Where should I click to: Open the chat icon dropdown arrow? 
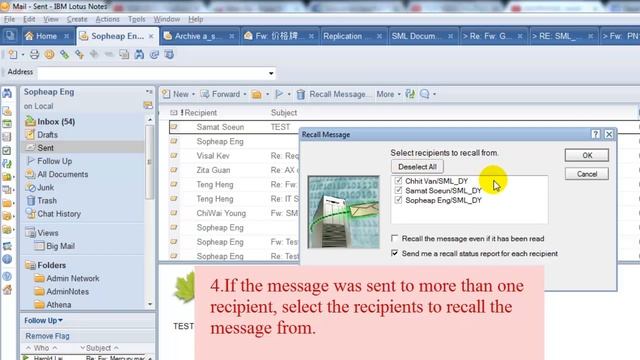434,94
